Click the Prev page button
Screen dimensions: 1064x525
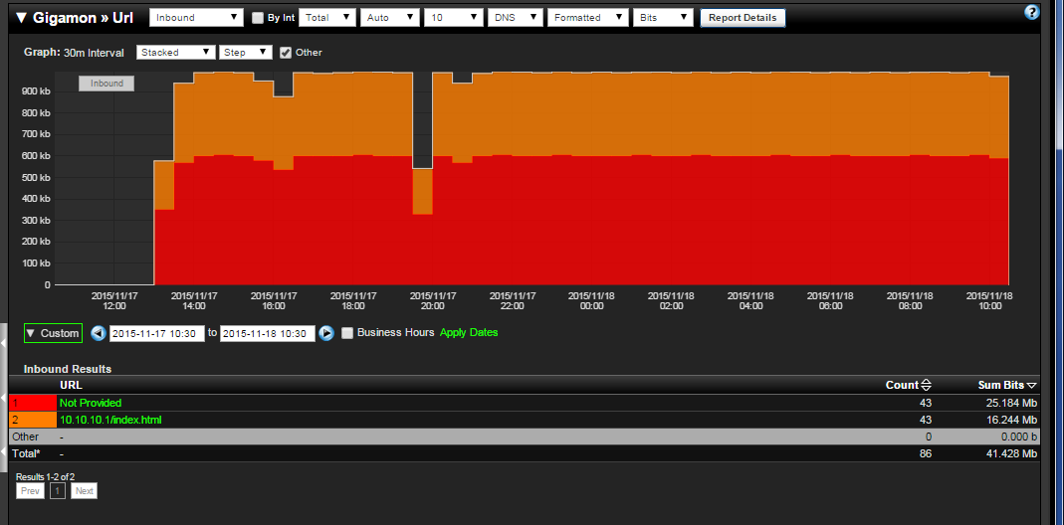[x=31, y=490]
